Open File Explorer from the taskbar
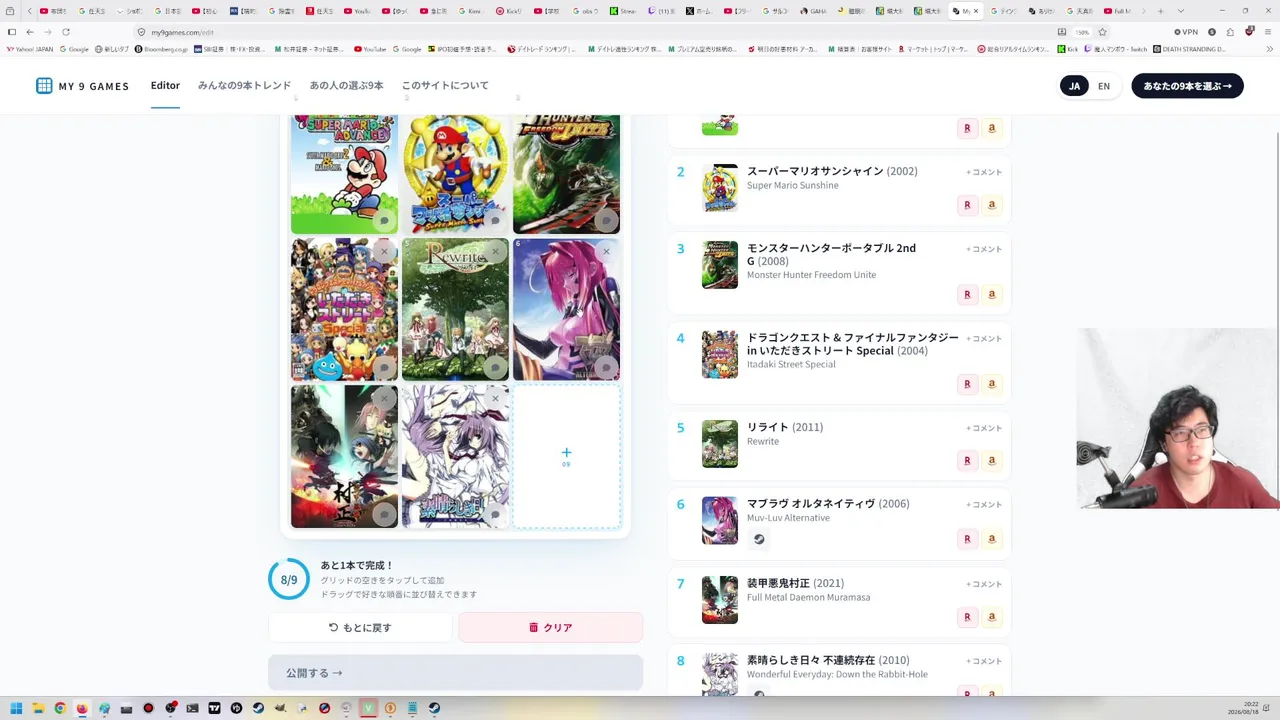Viewport: 1280px width, 720px height. coord(38,708)
